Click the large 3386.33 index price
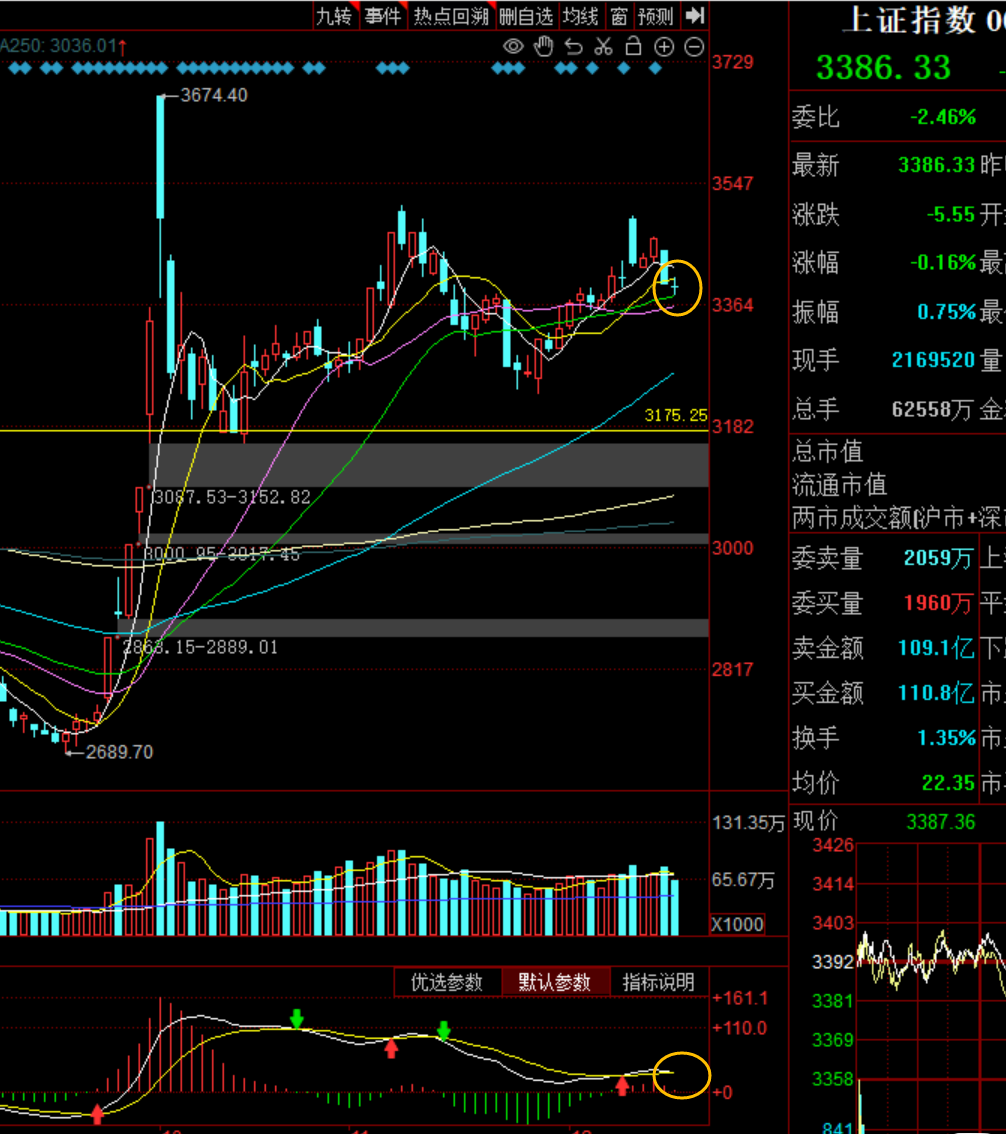Image resolution: width=1006 pixels, height=1134 pixels. [883, 68]
